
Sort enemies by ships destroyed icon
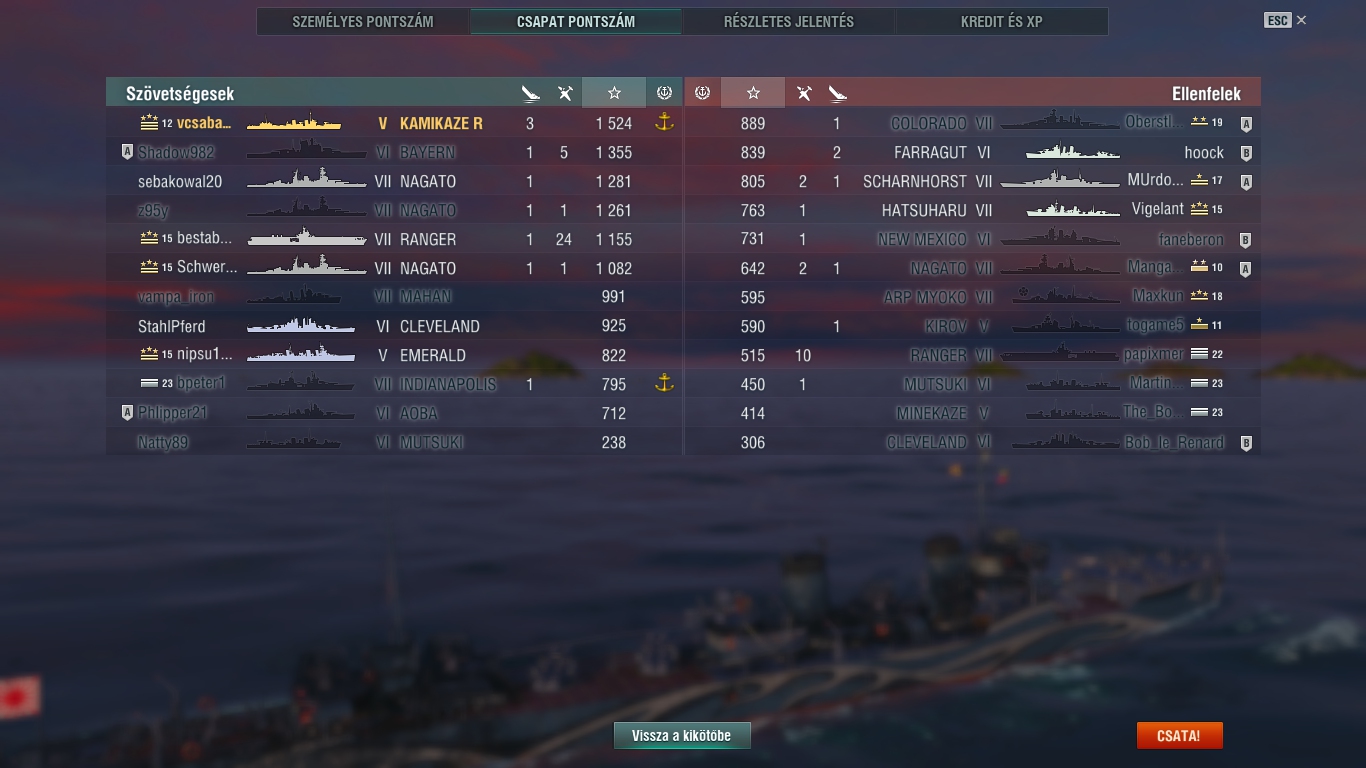tap(837, 93)
